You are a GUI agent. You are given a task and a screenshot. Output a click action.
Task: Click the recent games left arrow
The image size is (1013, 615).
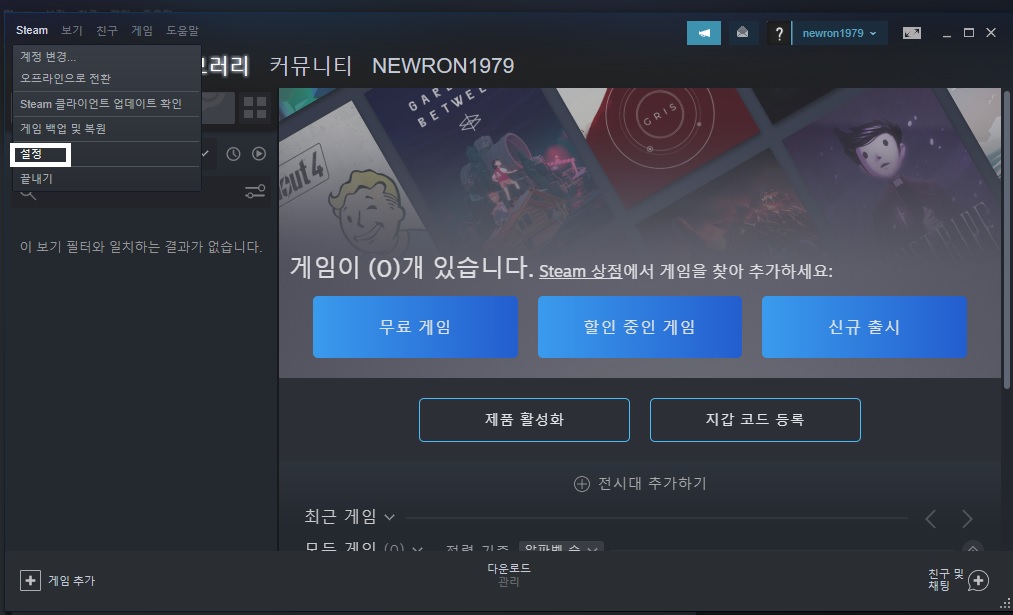(931, 519)
